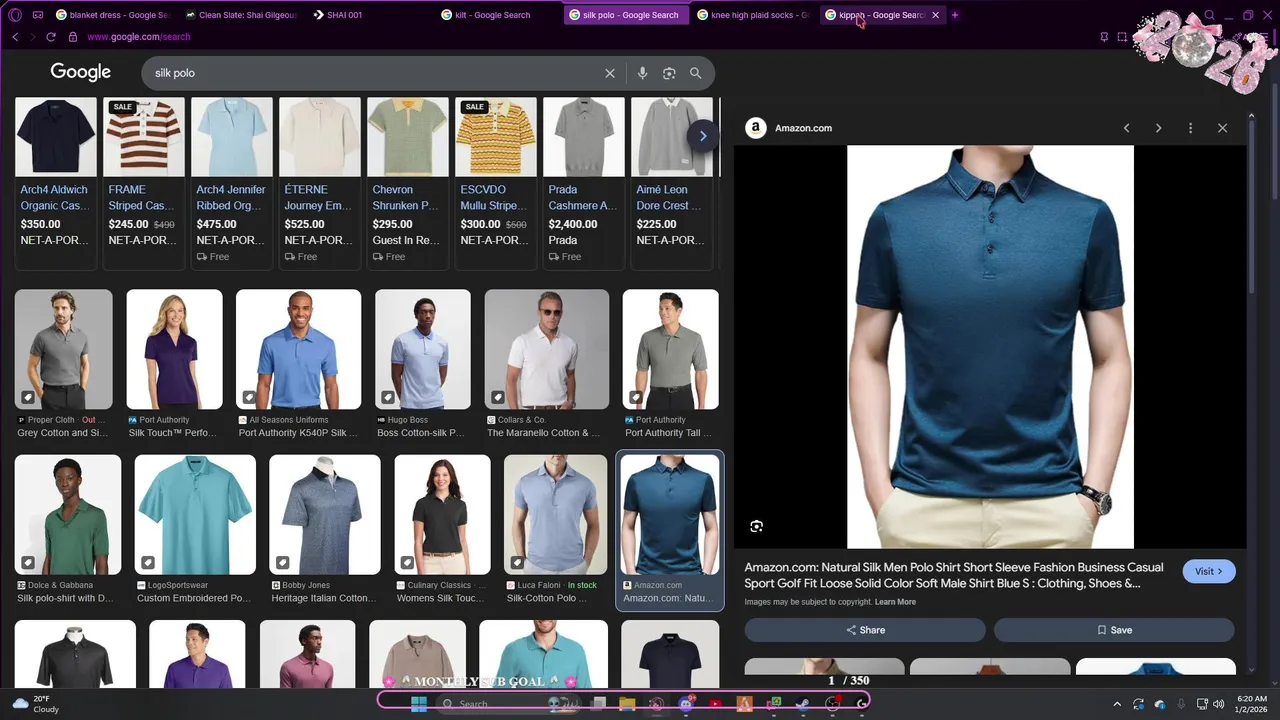
Task: Switch to blanket dress Google Search tab
Action: (x=112, y=15)
